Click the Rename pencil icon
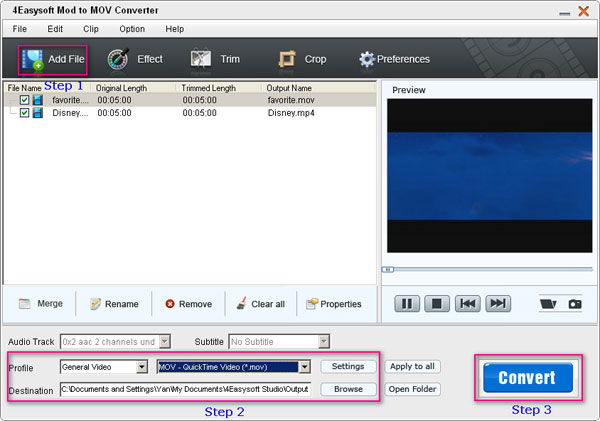 [x=95, y=304]
